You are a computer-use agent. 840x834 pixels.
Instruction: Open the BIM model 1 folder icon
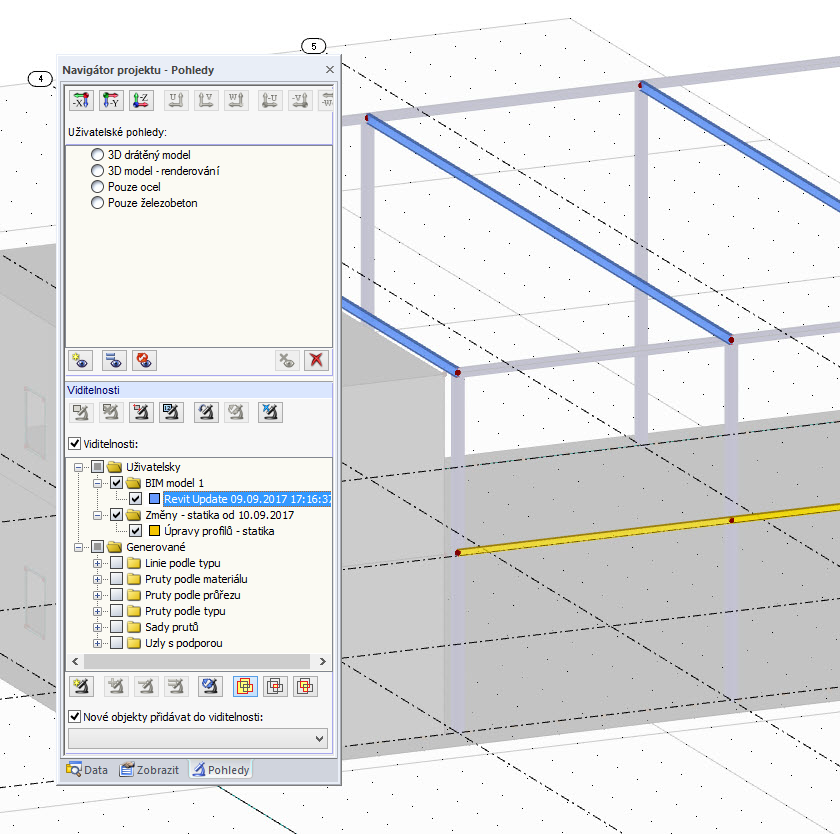(133, 483)
